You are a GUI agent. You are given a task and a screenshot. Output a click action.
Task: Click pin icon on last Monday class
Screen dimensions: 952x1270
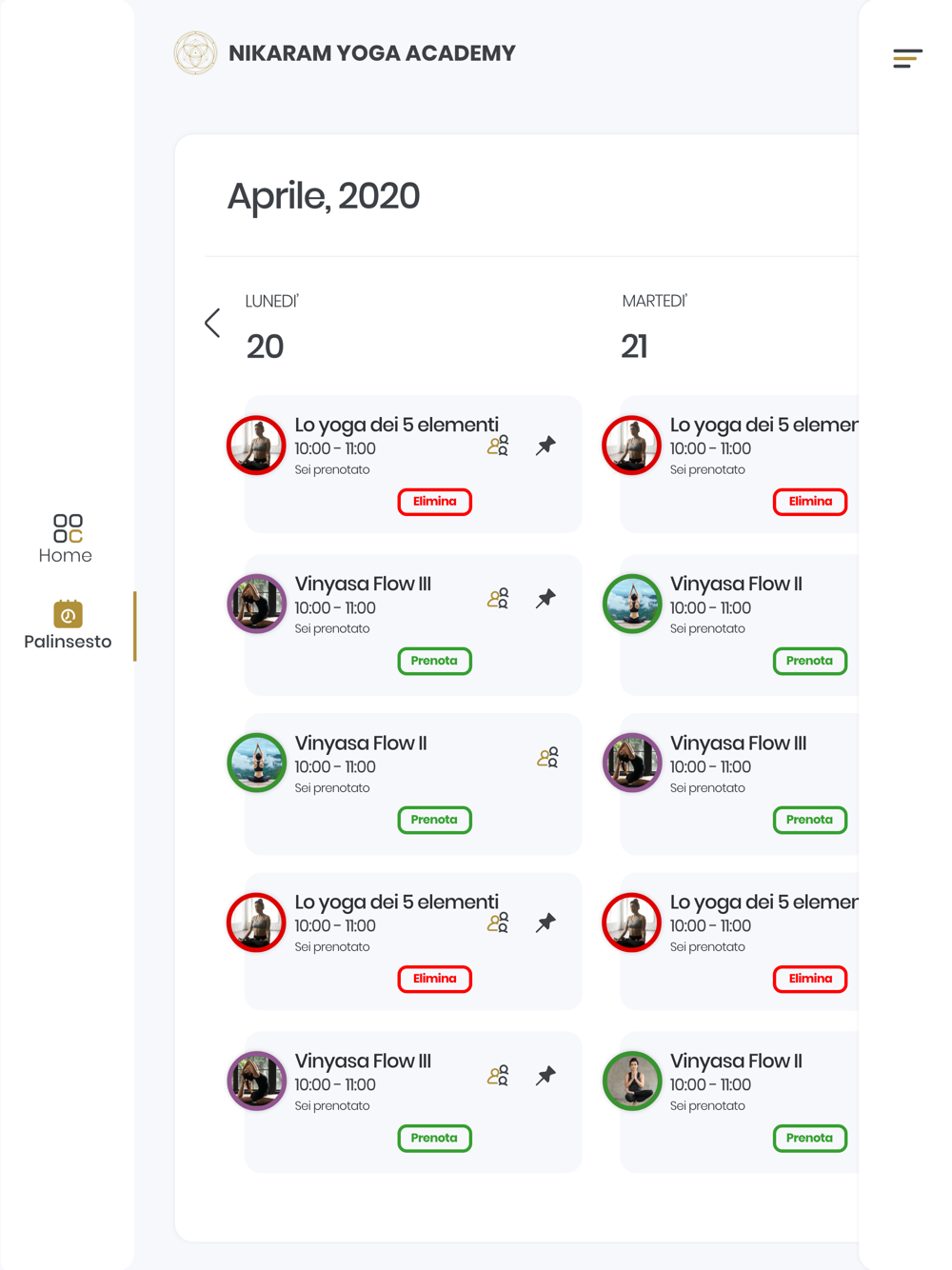point(545,1076)
